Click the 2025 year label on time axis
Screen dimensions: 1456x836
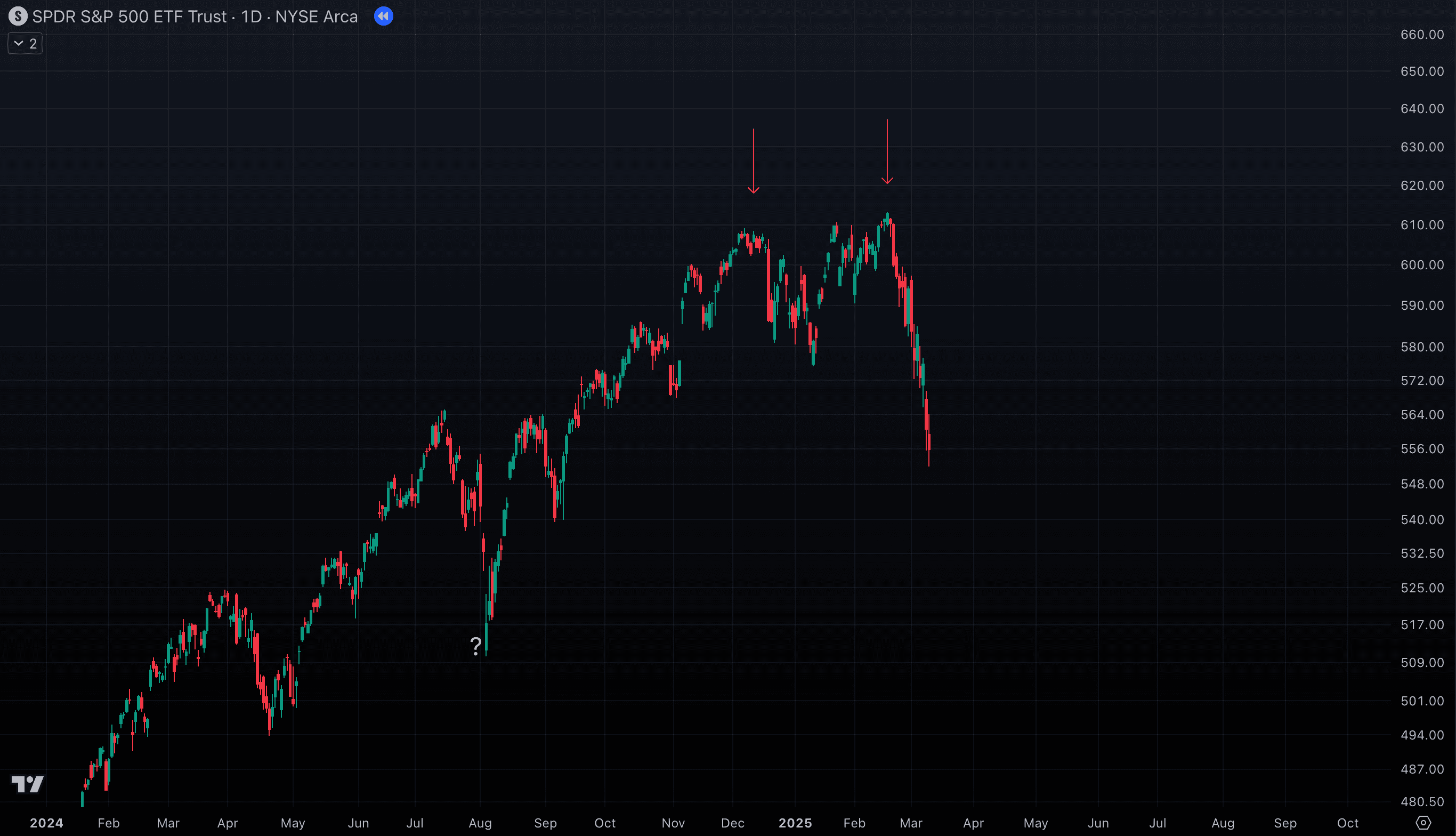pos(795,823)
